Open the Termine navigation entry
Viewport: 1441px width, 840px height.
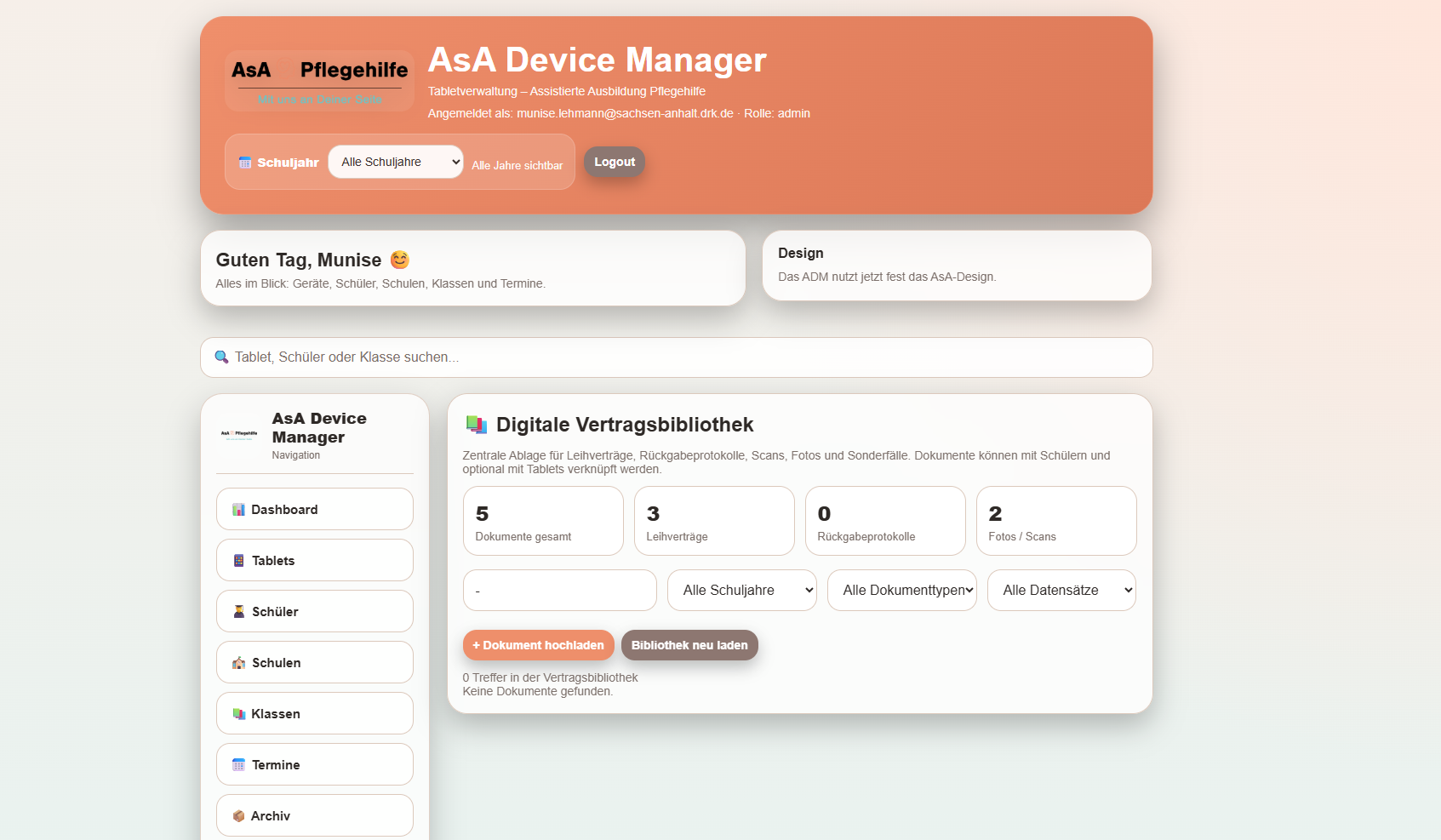coord(315,764)
